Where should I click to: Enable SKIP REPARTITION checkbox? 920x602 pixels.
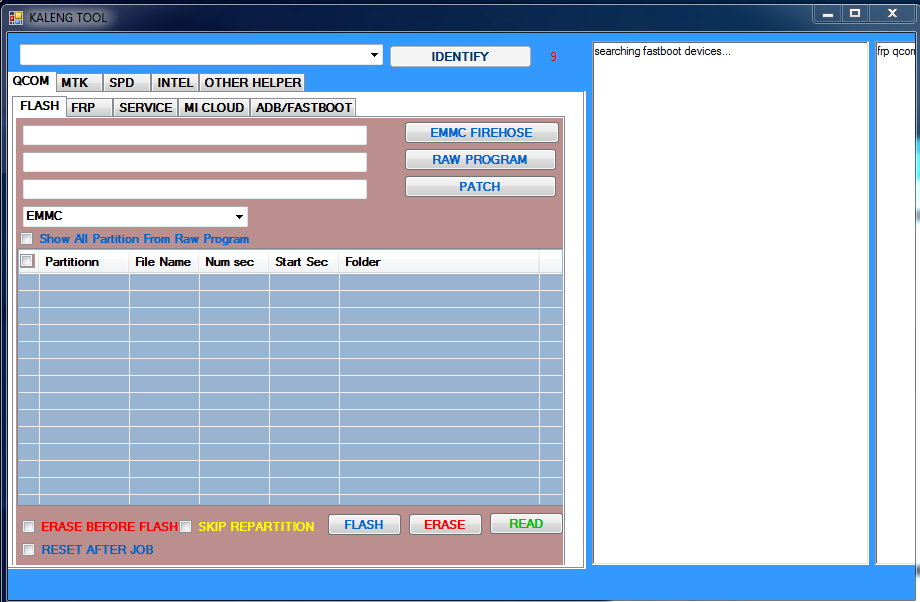185,526
